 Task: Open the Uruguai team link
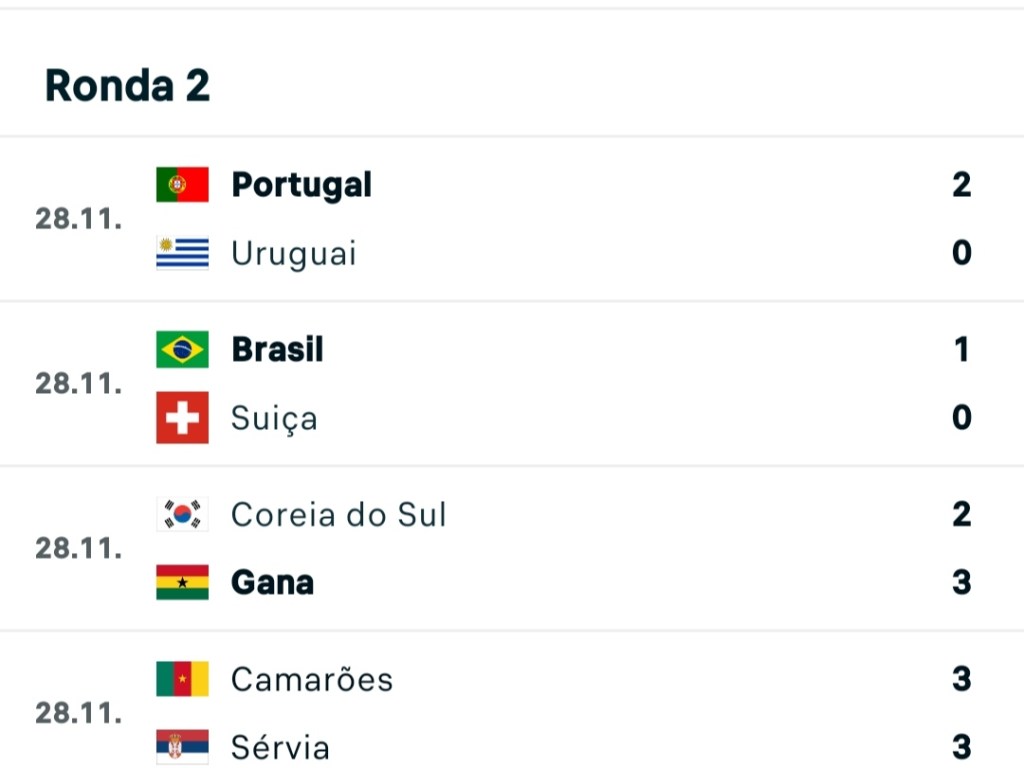(293, 253)
